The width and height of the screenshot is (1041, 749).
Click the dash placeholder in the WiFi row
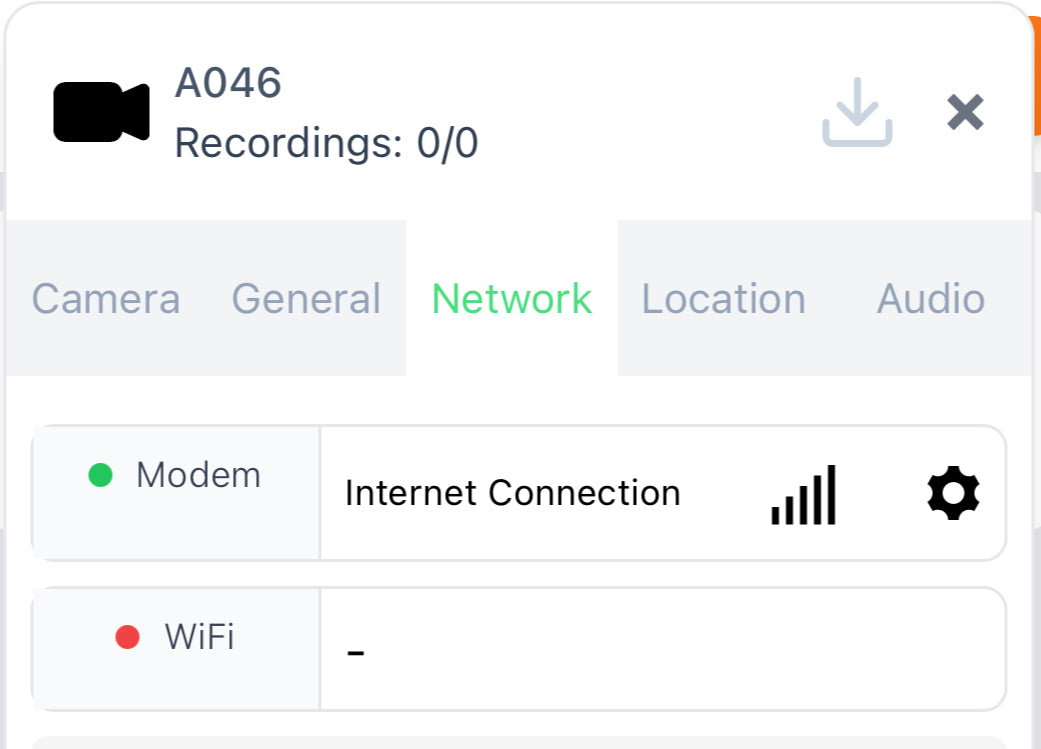click(355, 648)
